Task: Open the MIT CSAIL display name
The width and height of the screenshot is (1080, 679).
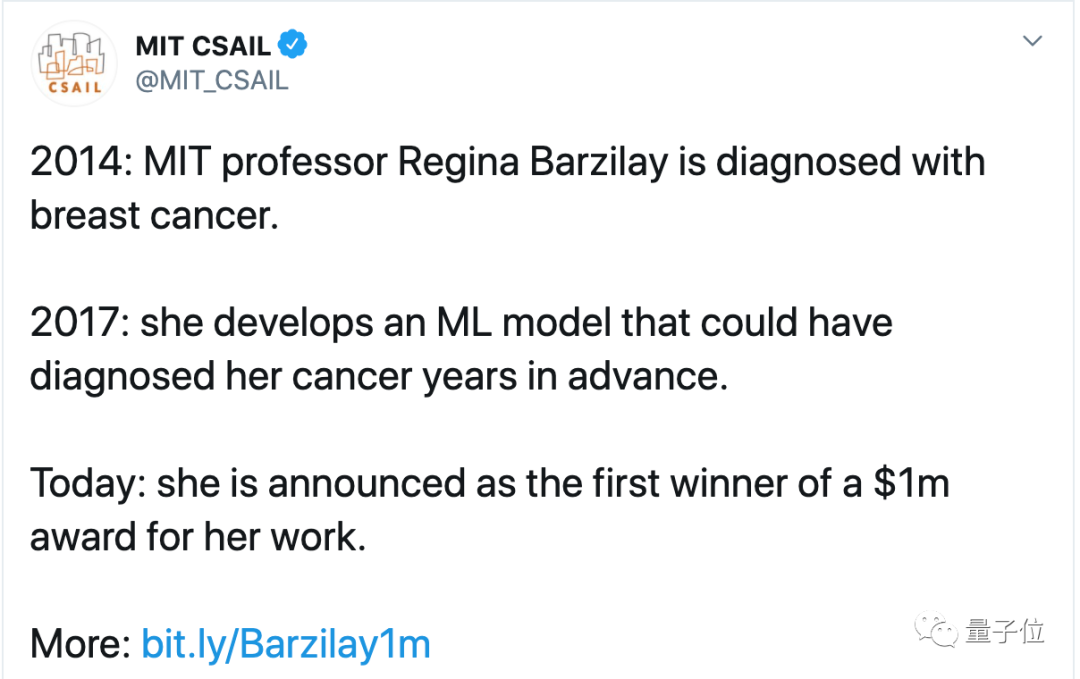Action: coord(203,47)
